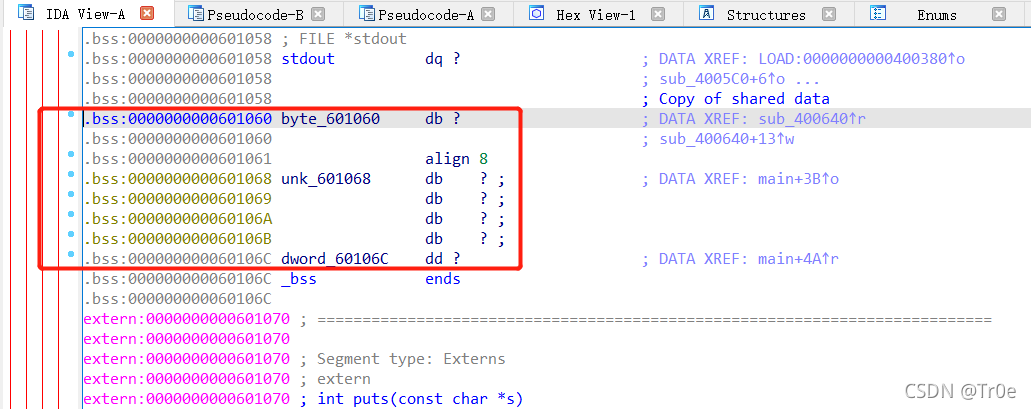1031x409 pixels.
Task: Click the Structures tab icon
Action: pyautogui.click(x=707, y=13)
